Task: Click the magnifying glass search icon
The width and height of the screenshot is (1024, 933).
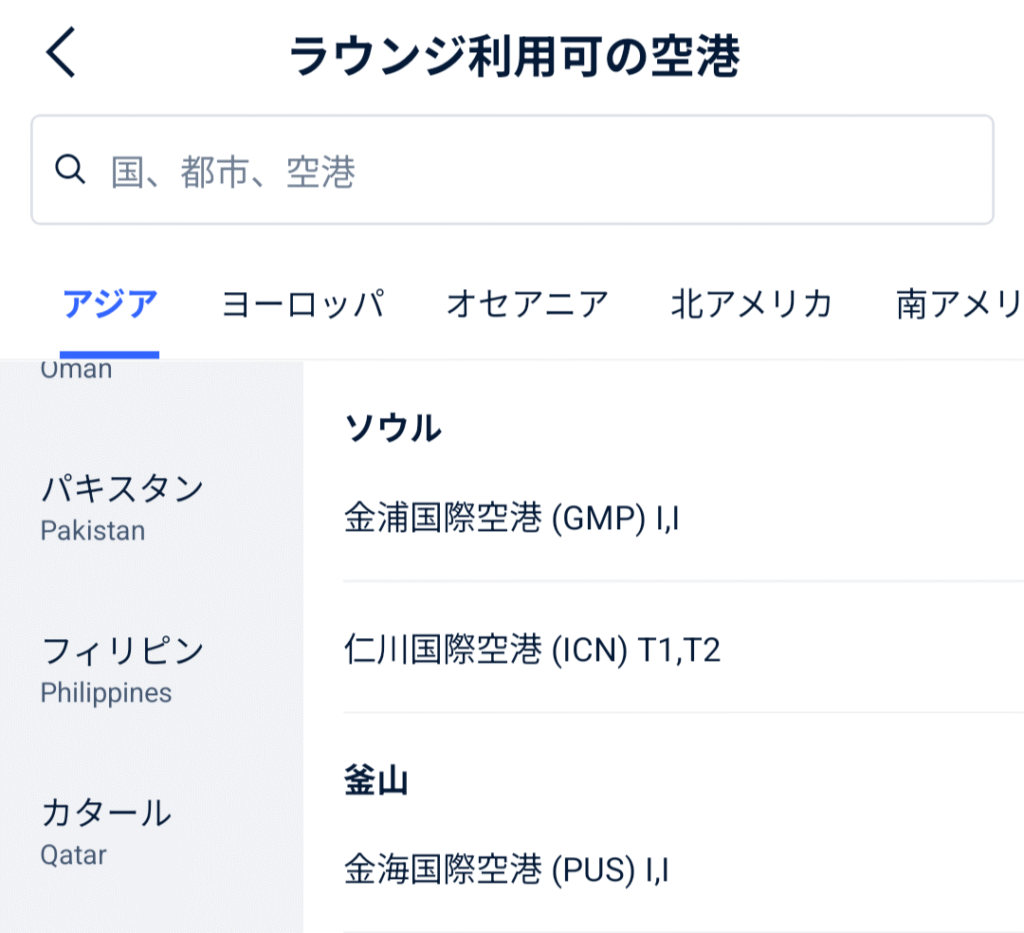Action: (69, 170)
